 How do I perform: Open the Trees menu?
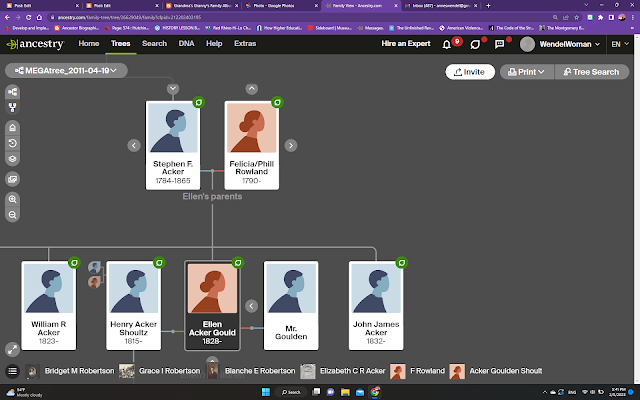click(120, 43)
